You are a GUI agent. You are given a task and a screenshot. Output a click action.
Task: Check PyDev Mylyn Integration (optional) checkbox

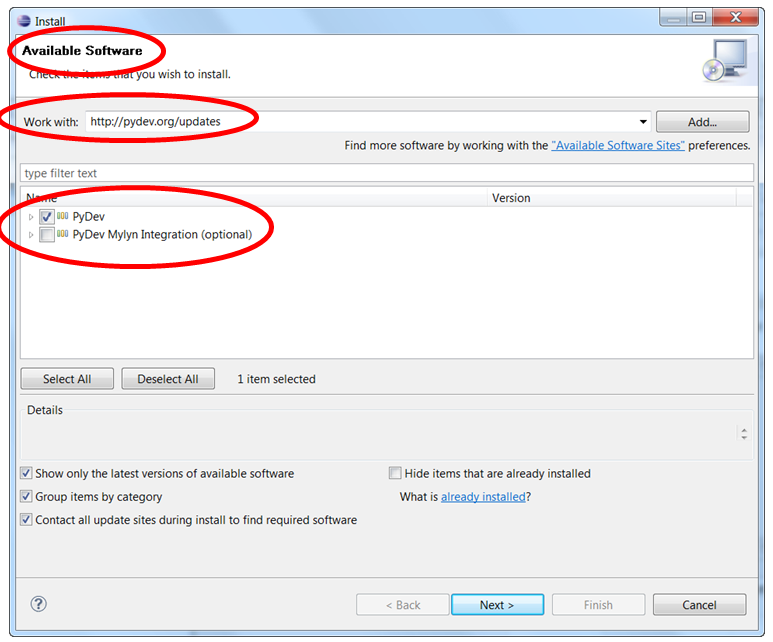pos(47,235)
